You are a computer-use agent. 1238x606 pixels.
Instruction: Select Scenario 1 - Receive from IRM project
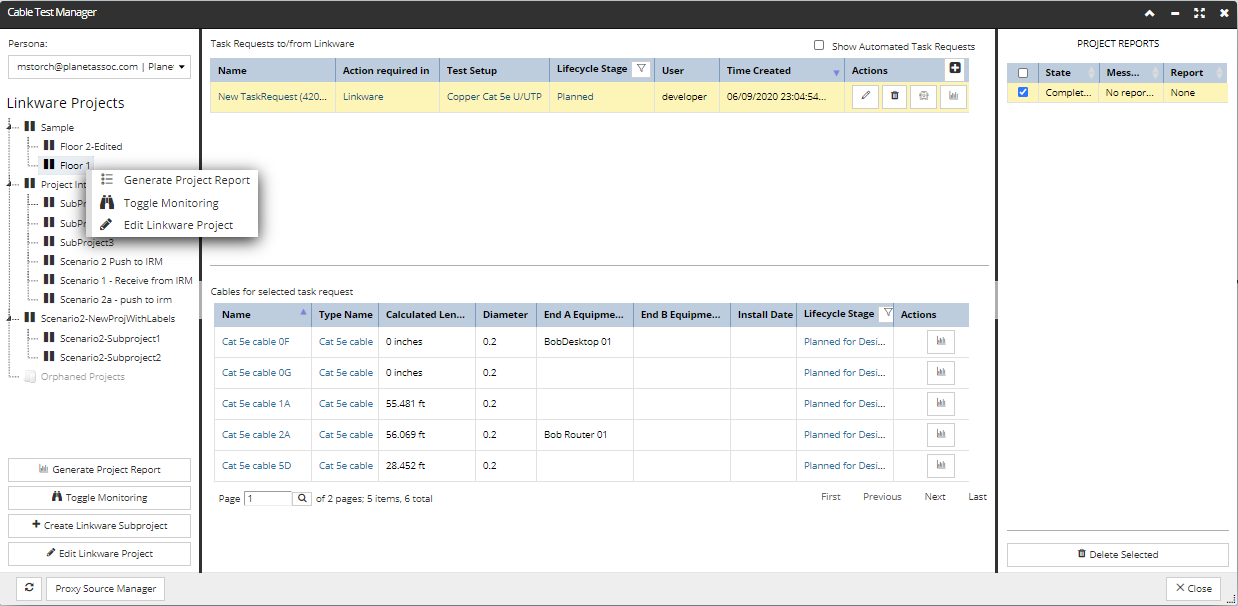(126, 281)
